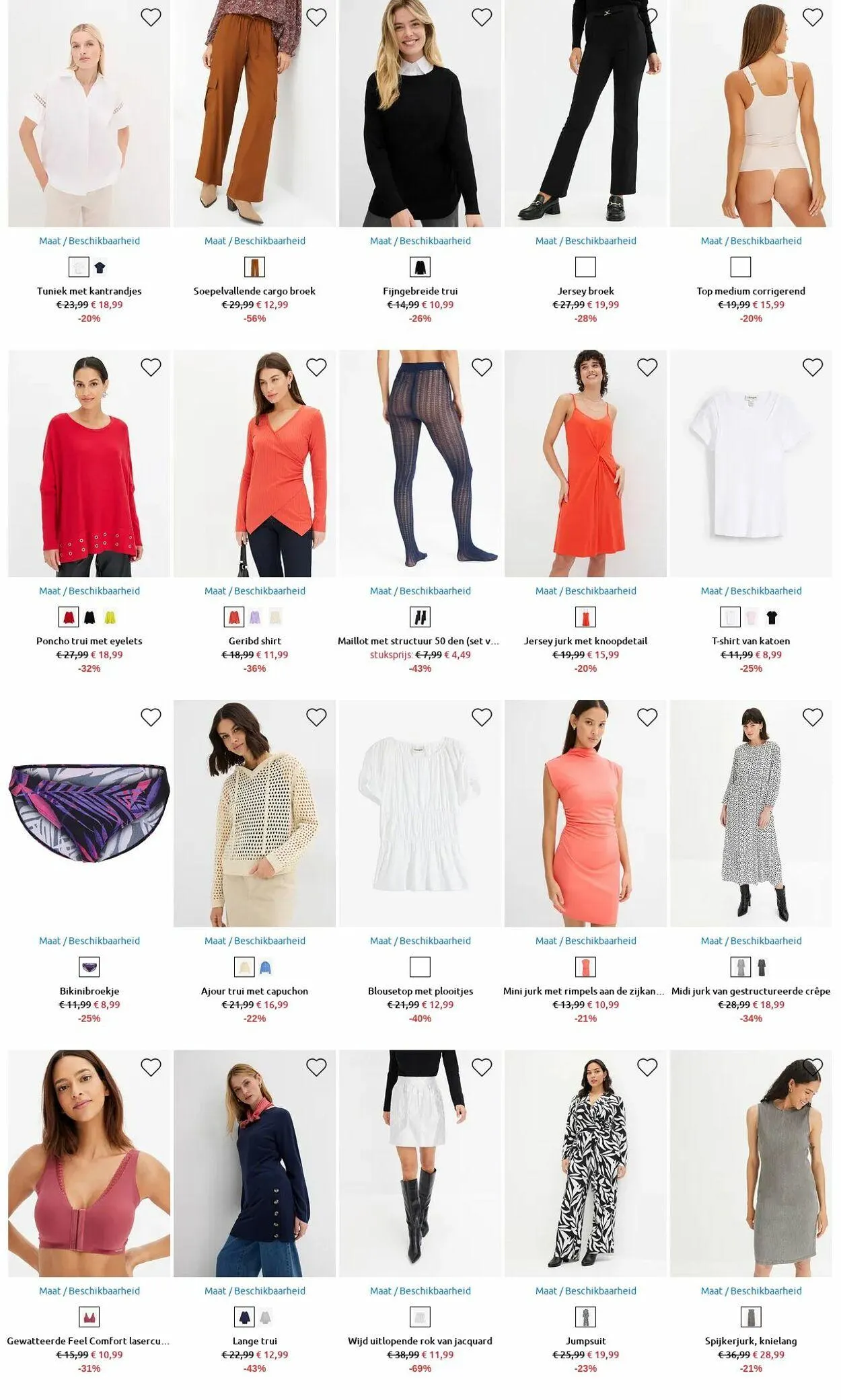841x1400 pixels.
Task: Favorite the Tuniek met kantrandjes with heart icon
Action: [x=151, y=17]
